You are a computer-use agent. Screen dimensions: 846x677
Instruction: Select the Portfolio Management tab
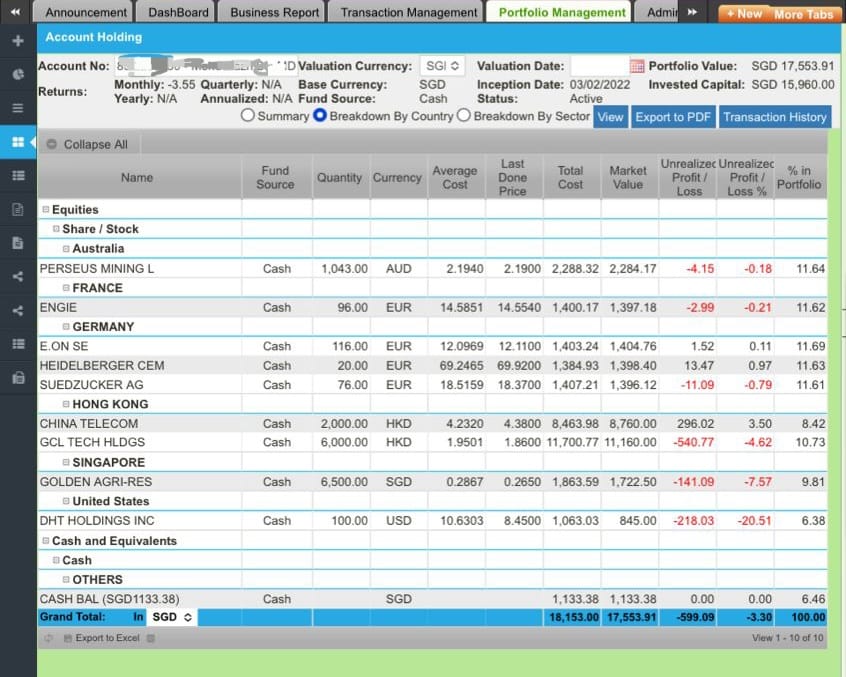pyautogui.click(x=560, y=12)
